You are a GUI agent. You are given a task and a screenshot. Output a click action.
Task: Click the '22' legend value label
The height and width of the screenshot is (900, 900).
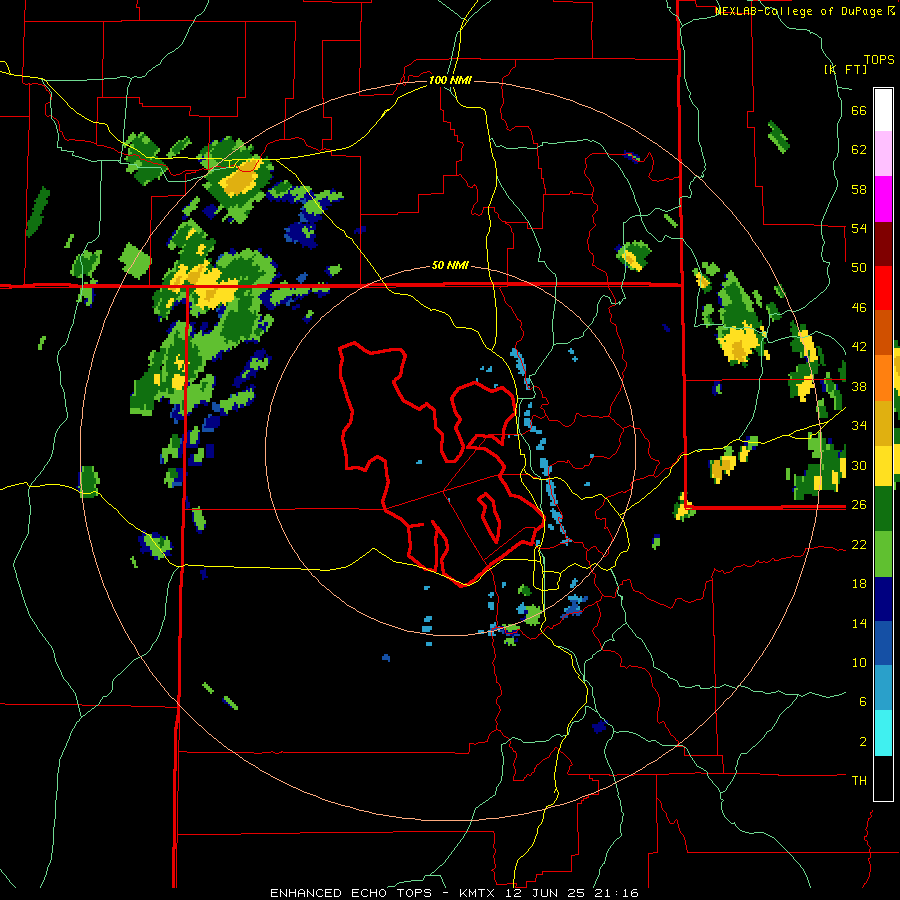coord(859,544)
